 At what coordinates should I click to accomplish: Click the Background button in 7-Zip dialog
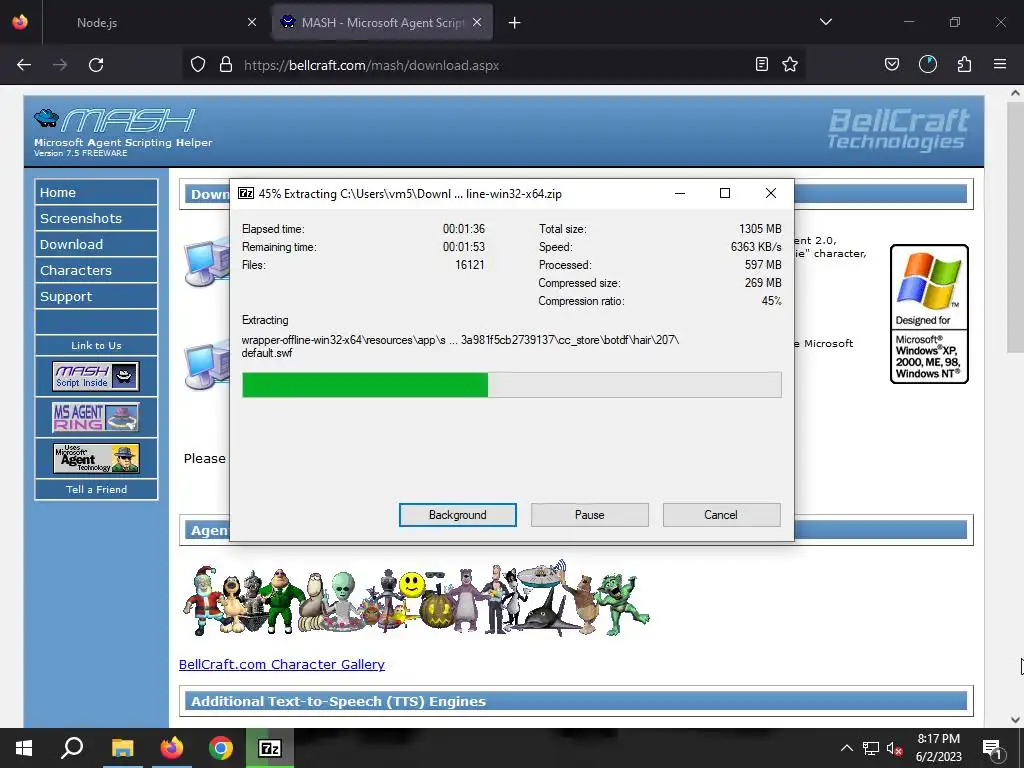click(458, 515)
